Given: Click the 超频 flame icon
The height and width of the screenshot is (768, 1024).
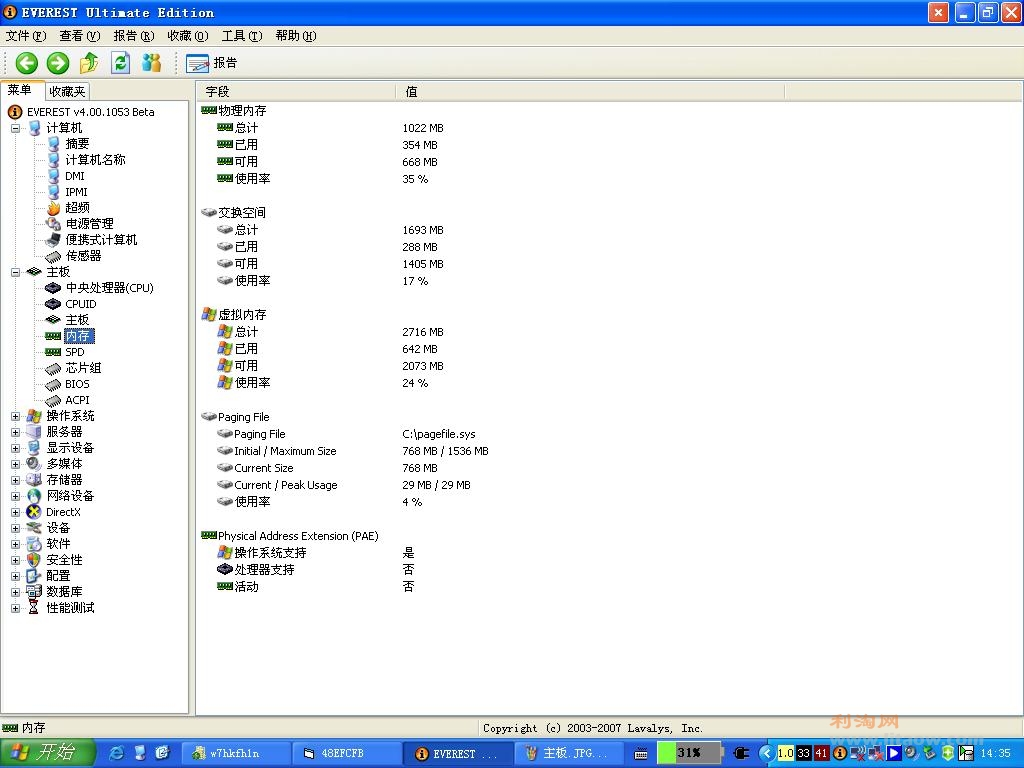Looking at the screenshot, I should click(x=54, y=208).
